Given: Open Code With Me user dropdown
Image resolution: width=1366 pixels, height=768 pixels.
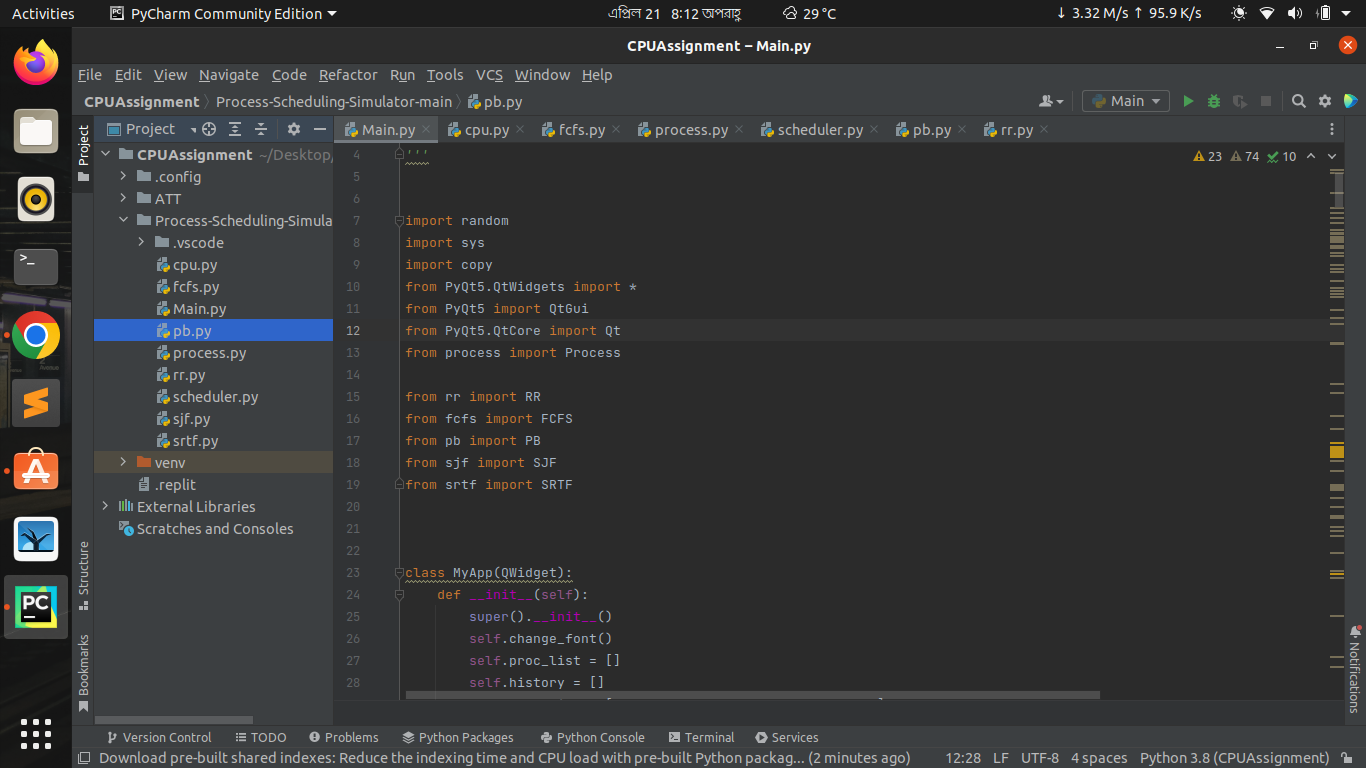Looking at the screenshot, I should pos(1051,101).
